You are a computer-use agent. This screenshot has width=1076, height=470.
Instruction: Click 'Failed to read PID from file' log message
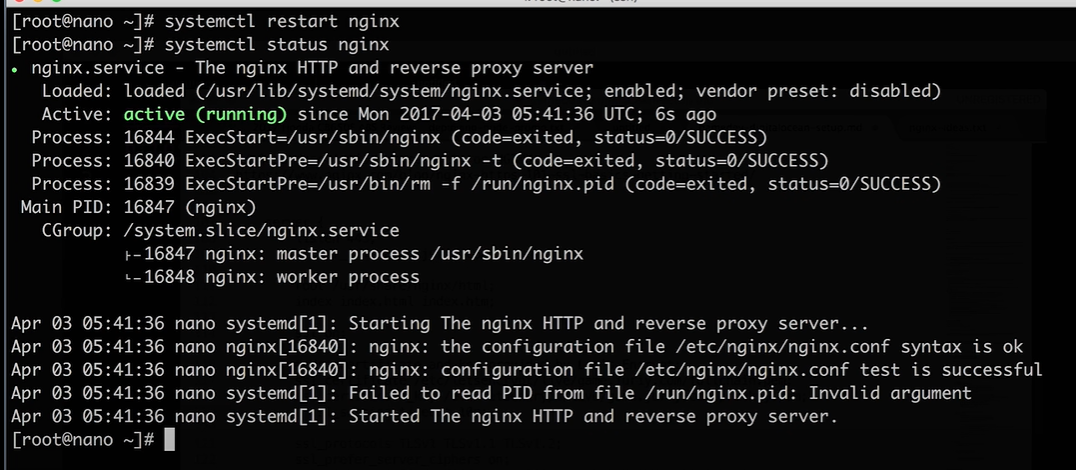[491, 394]
